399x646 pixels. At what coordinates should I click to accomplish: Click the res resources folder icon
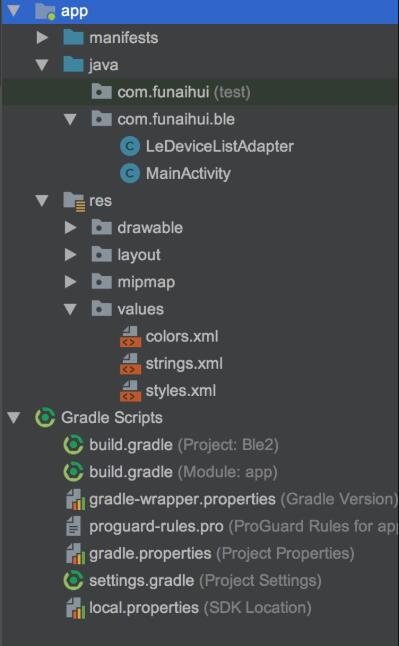point(74,201)
